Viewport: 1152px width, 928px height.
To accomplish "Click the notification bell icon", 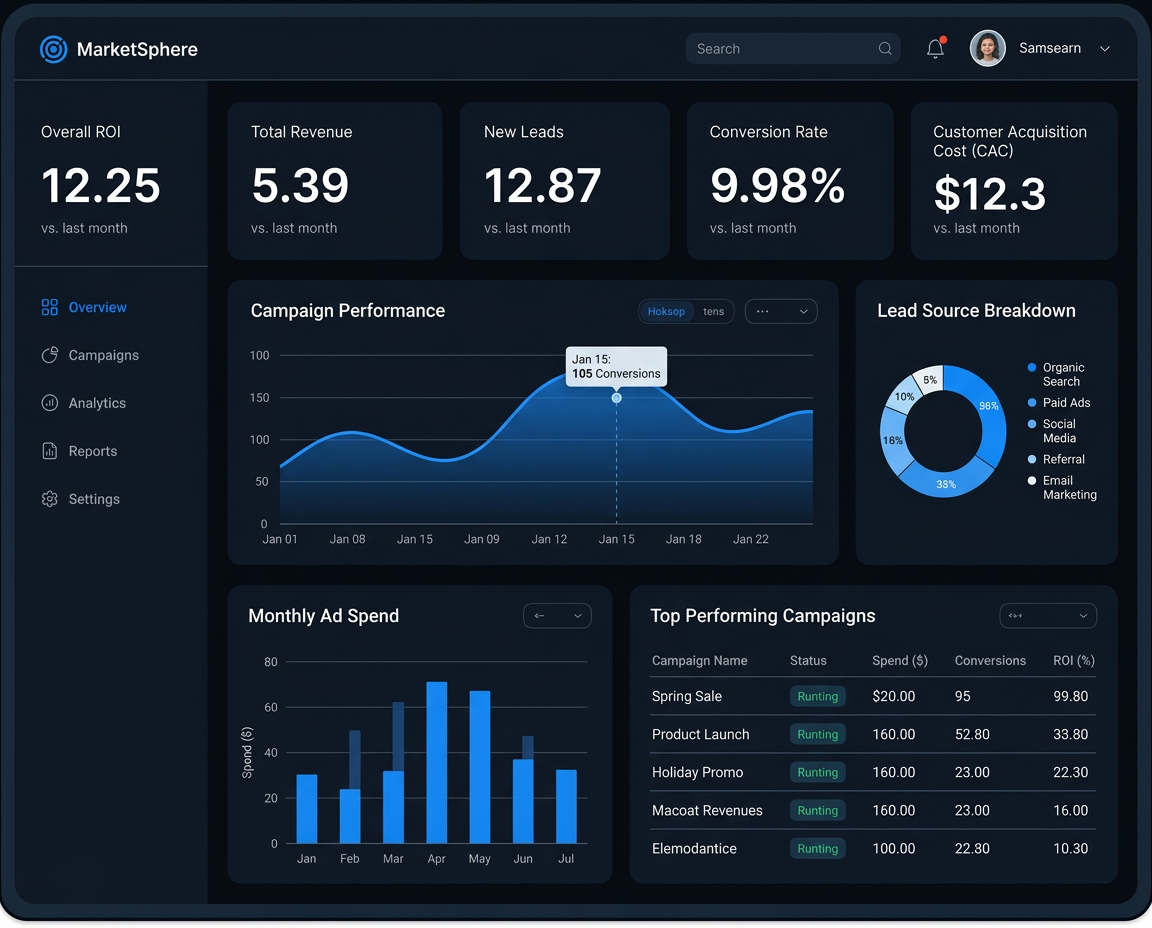I will click(935, 47).
